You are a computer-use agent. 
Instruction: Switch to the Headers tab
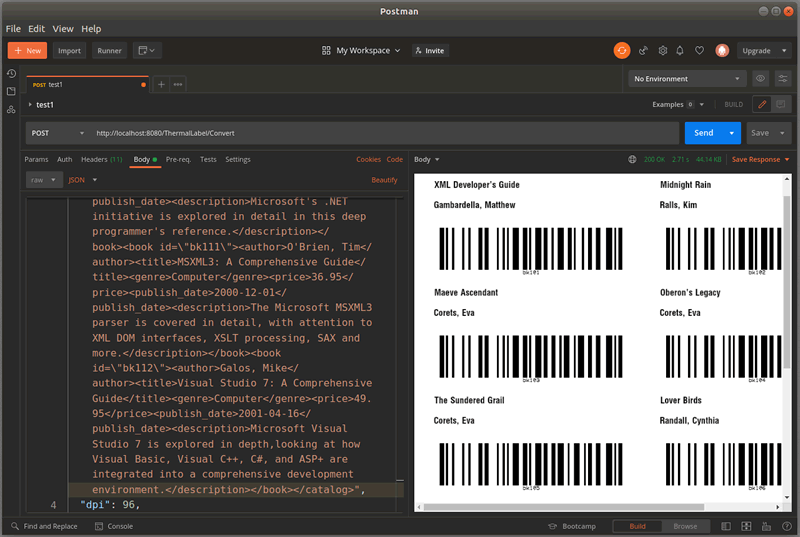click(x=101, y=159)
